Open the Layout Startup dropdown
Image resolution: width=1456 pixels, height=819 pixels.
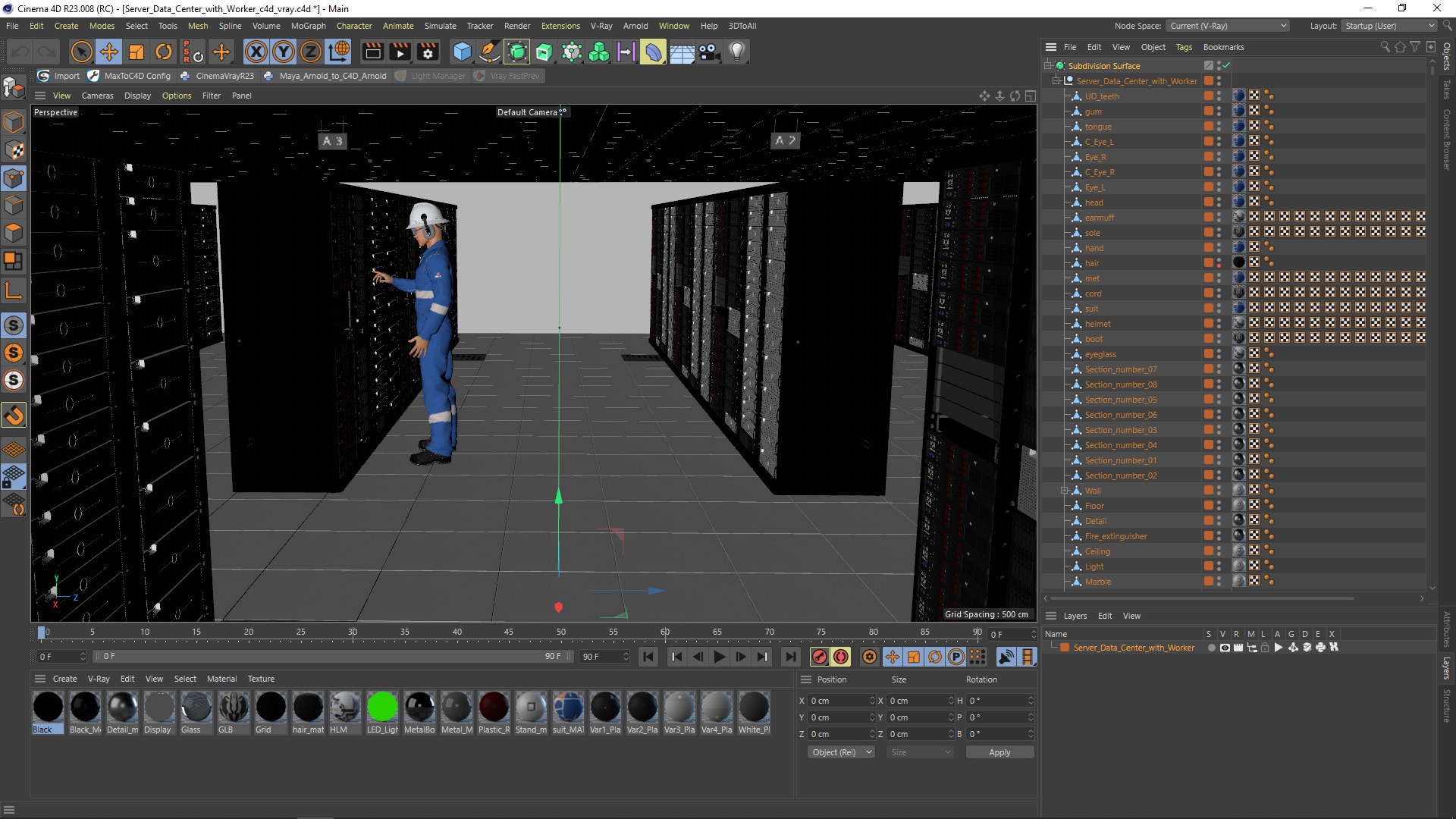(1389, 26)
